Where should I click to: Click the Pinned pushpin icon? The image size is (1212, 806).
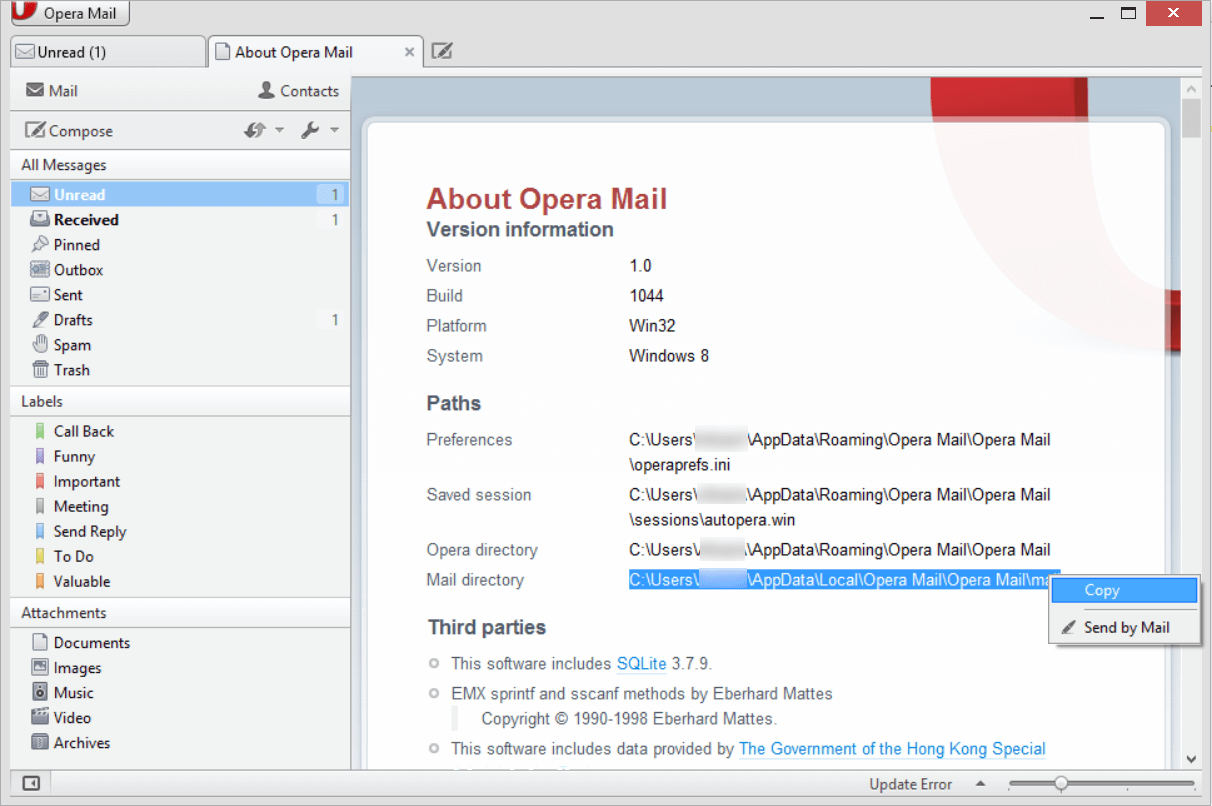pyautogui.click(x=40, y=244)
